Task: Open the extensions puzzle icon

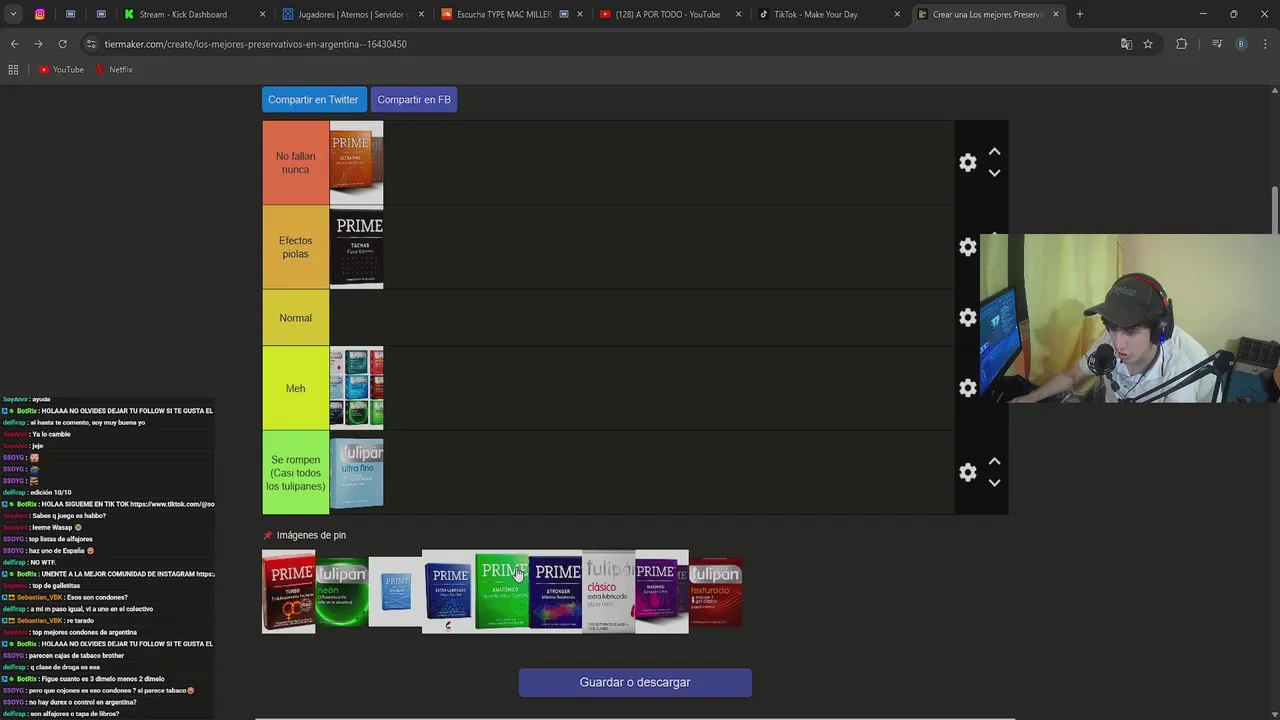Action: pos(1181,44)
